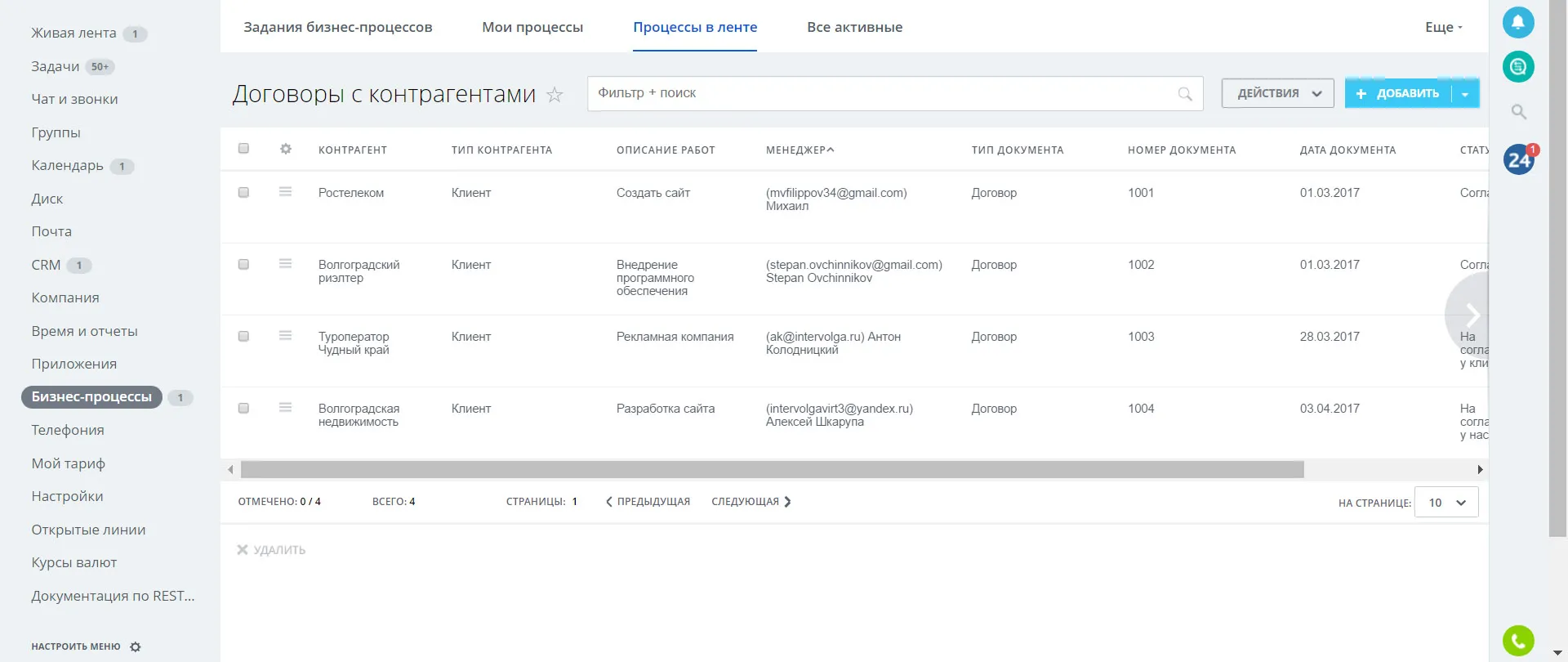Sort by Менеджер column header
The width and height of the screenshot is (1568, 662).
[x=800, y=150]
